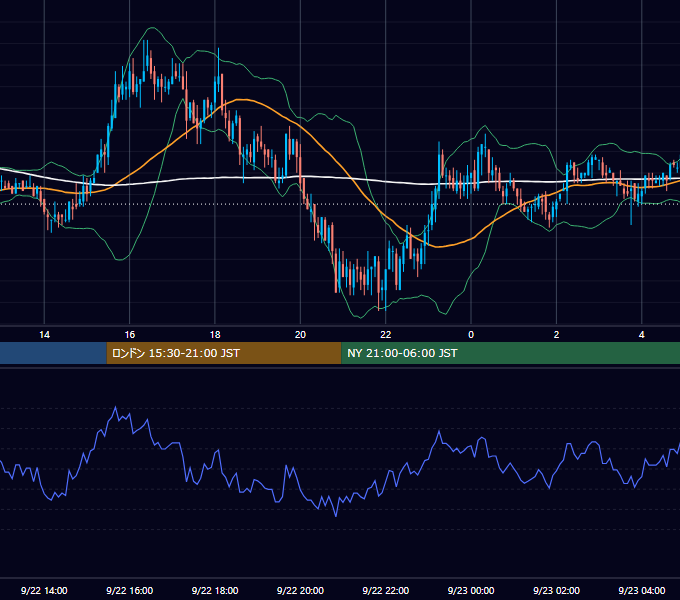Click the 9/22 16:00 date label
Viewport: 680px width, 600px height.
point(130,590)
